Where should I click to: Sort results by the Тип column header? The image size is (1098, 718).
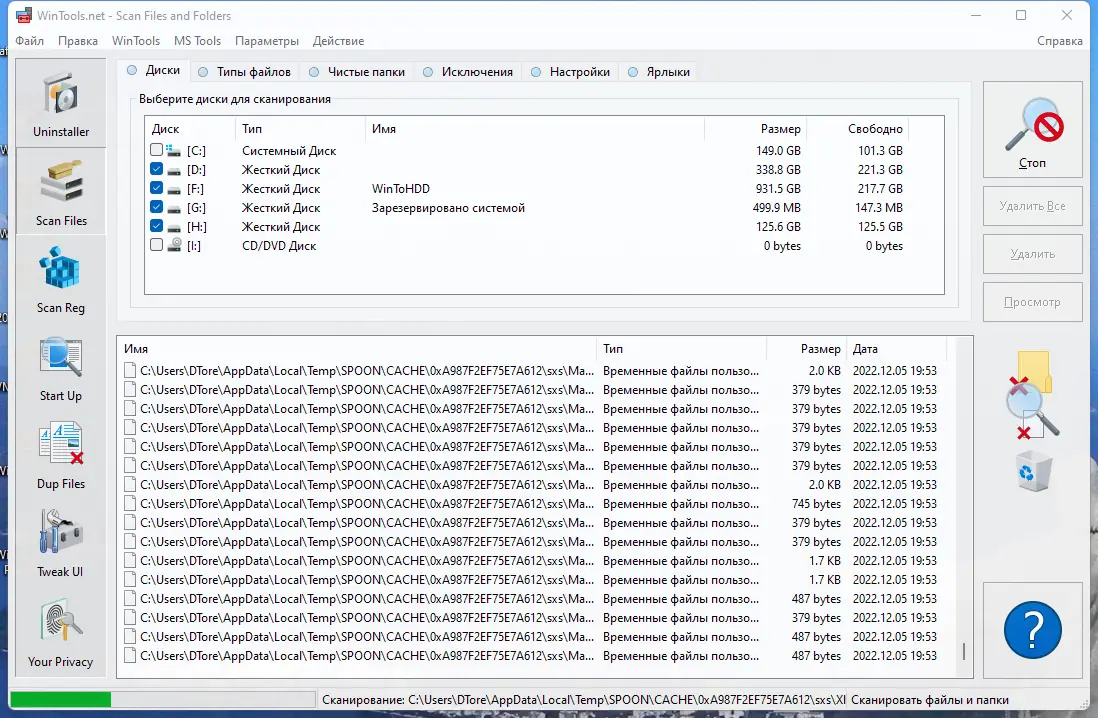pos(681,349)
